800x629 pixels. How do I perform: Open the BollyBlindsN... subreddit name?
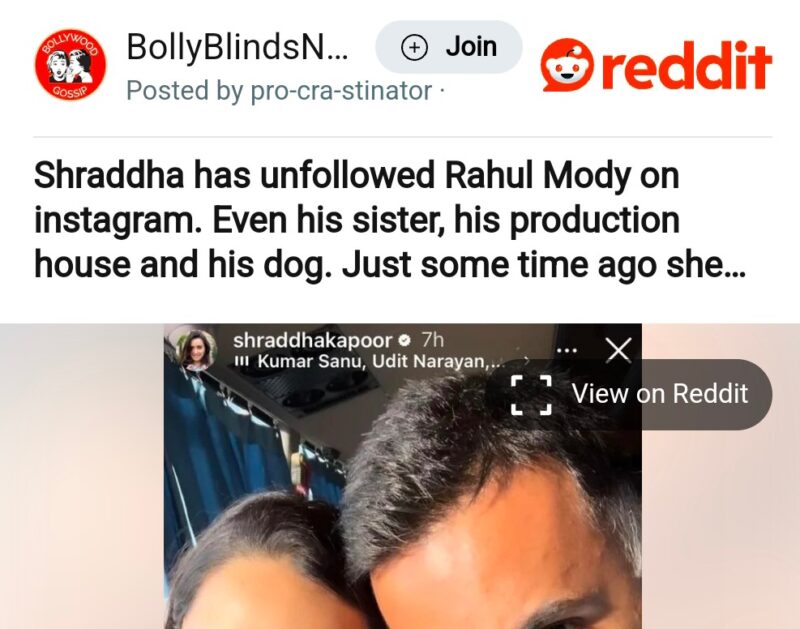(237, 46)
